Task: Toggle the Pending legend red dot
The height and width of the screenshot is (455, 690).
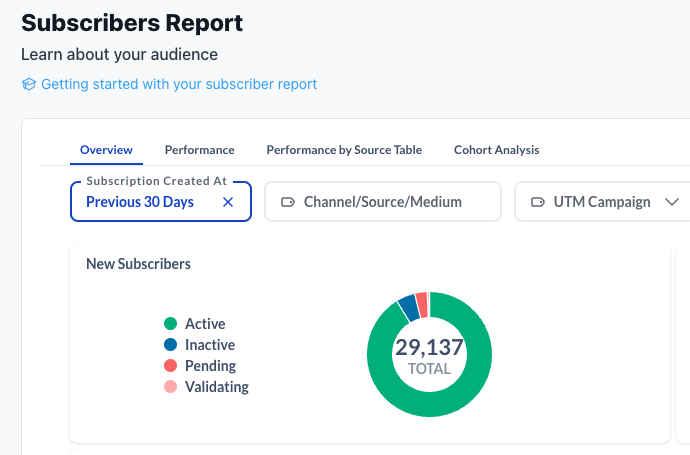Action: click(170, 366)
